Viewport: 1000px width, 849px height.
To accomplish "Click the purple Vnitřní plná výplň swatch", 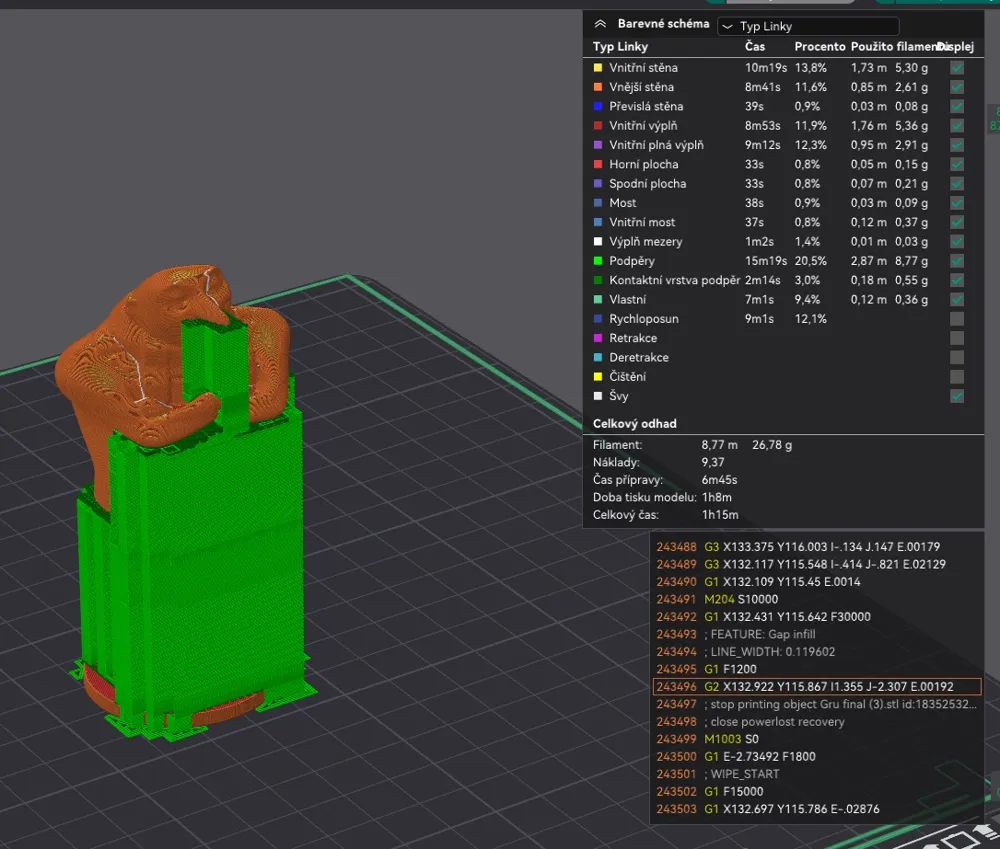I will point(598,145).
